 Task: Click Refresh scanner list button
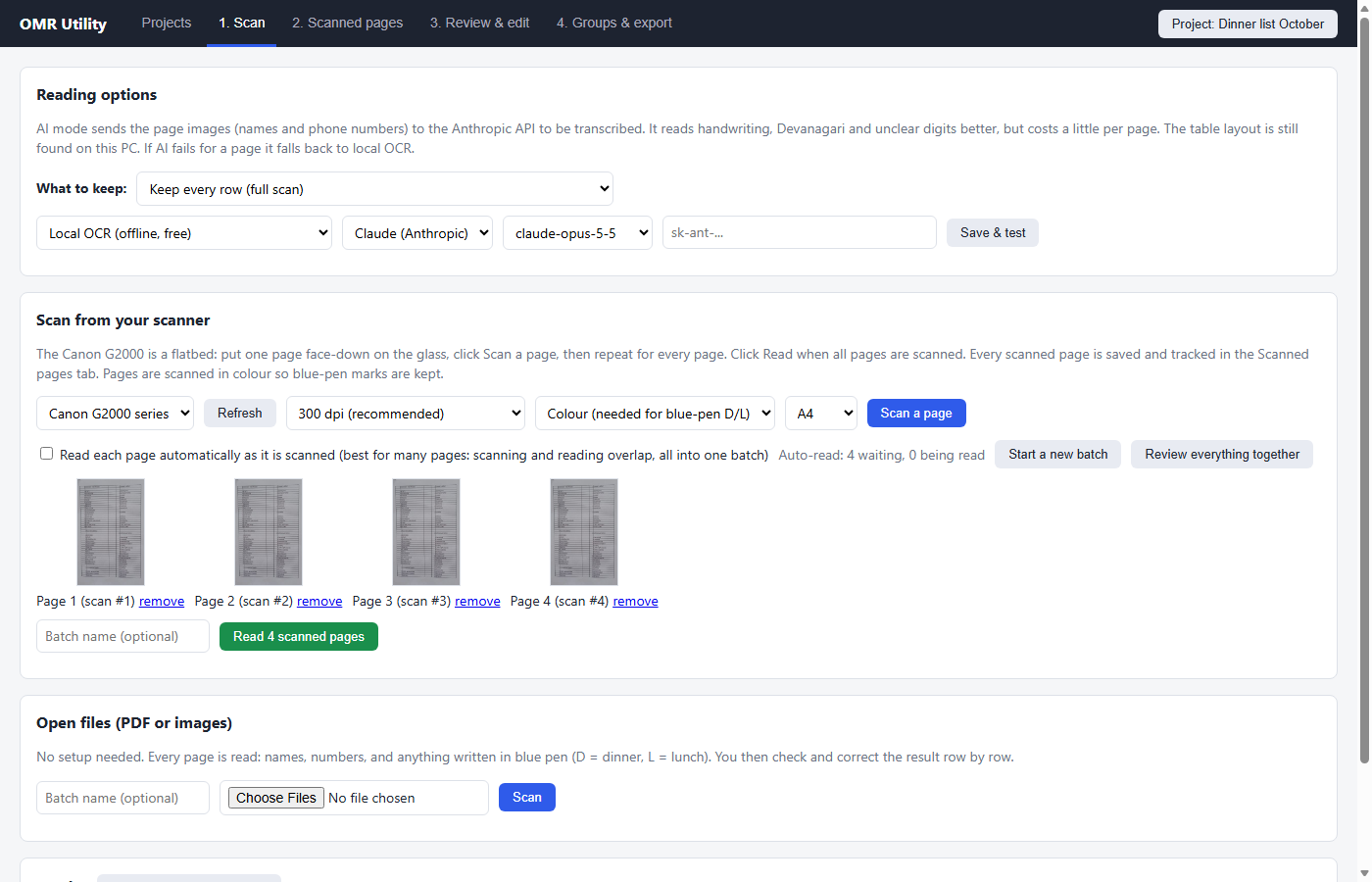pos(240,414)
